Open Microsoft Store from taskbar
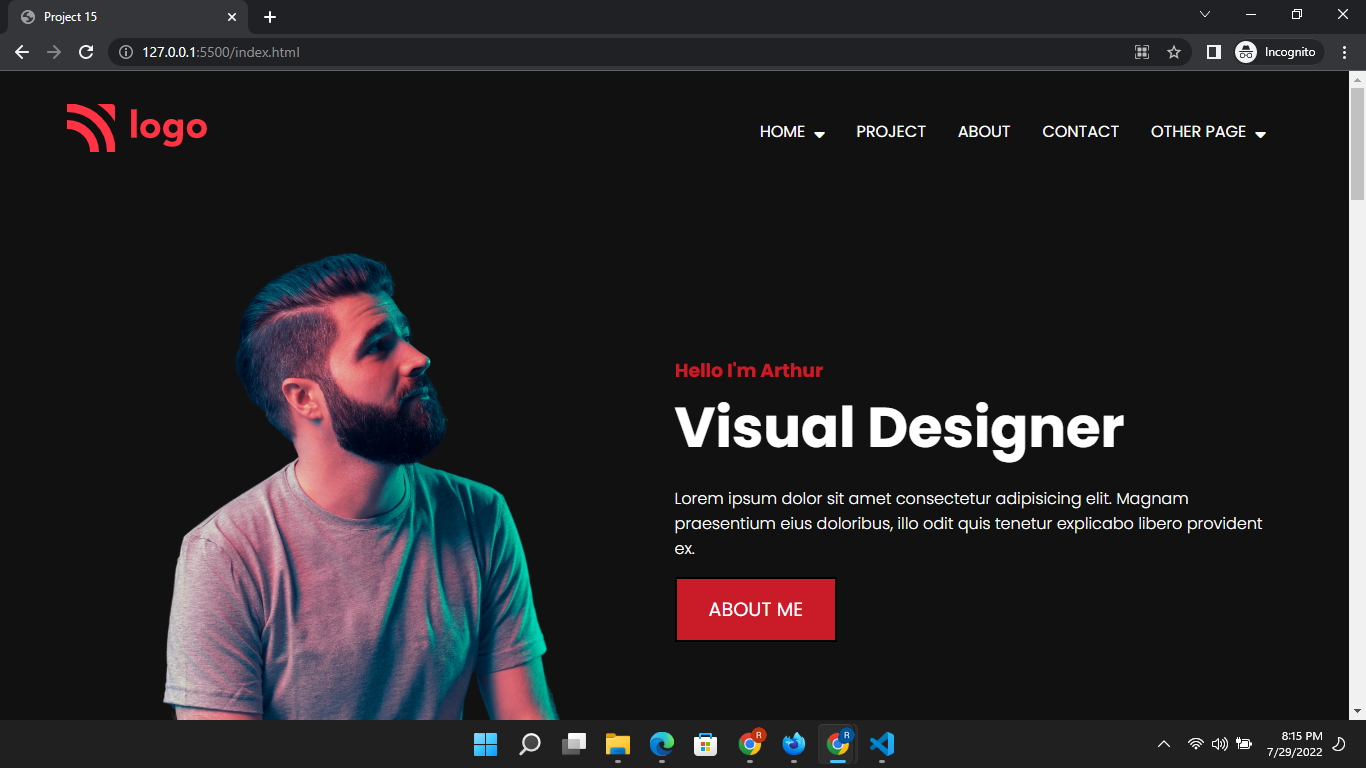 click(x=706, y=744)
